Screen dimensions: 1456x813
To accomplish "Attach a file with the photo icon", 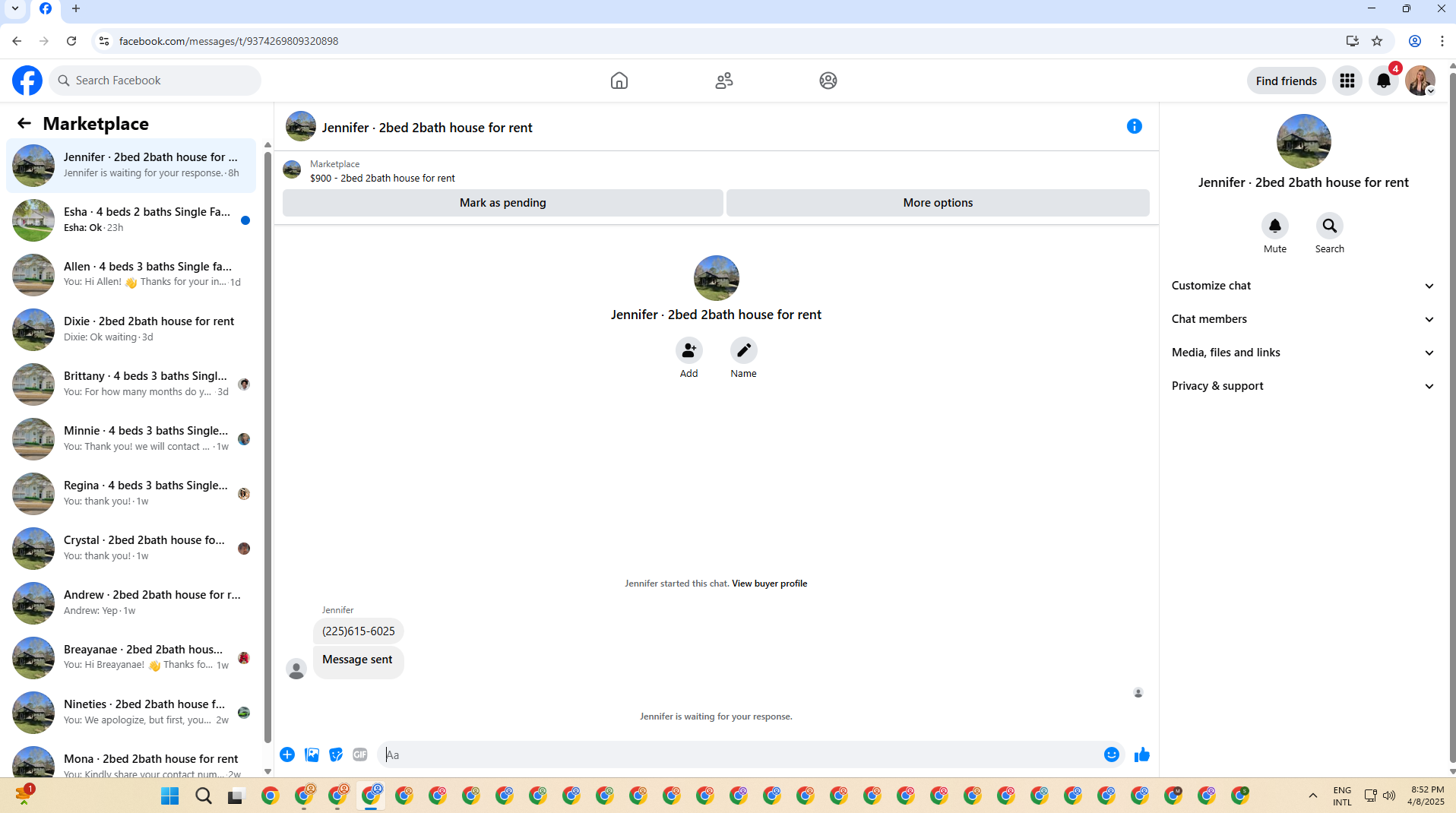I will coord(312,754).
